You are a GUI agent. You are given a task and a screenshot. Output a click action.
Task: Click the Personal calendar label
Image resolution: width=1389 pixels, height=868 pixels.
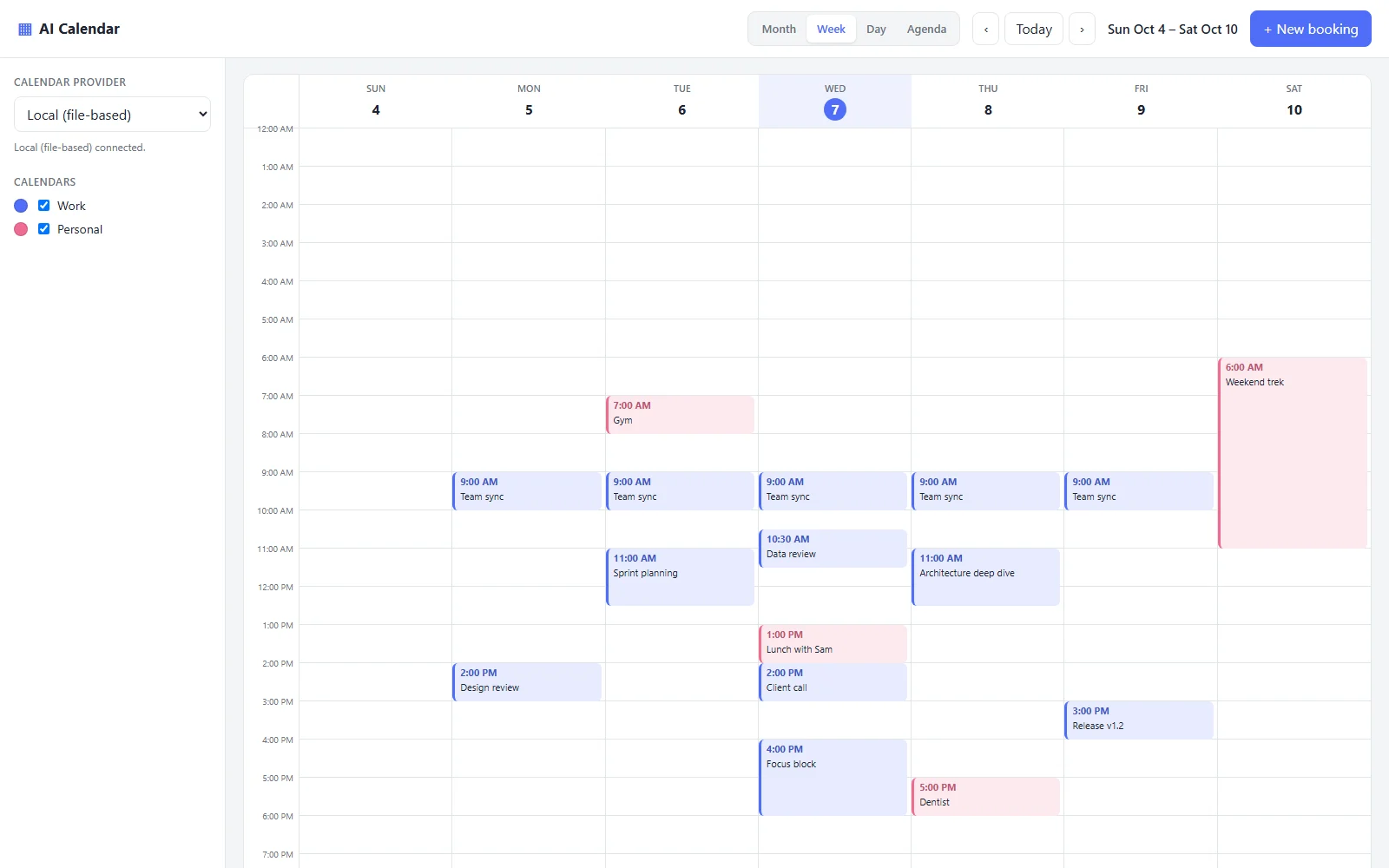[80, 229]
